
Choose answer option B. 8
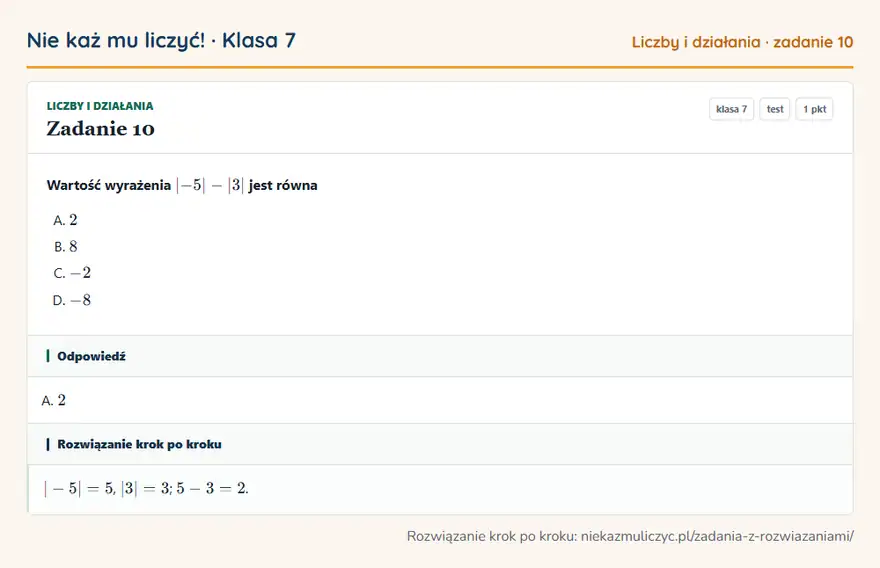click(x=65, y=246)
